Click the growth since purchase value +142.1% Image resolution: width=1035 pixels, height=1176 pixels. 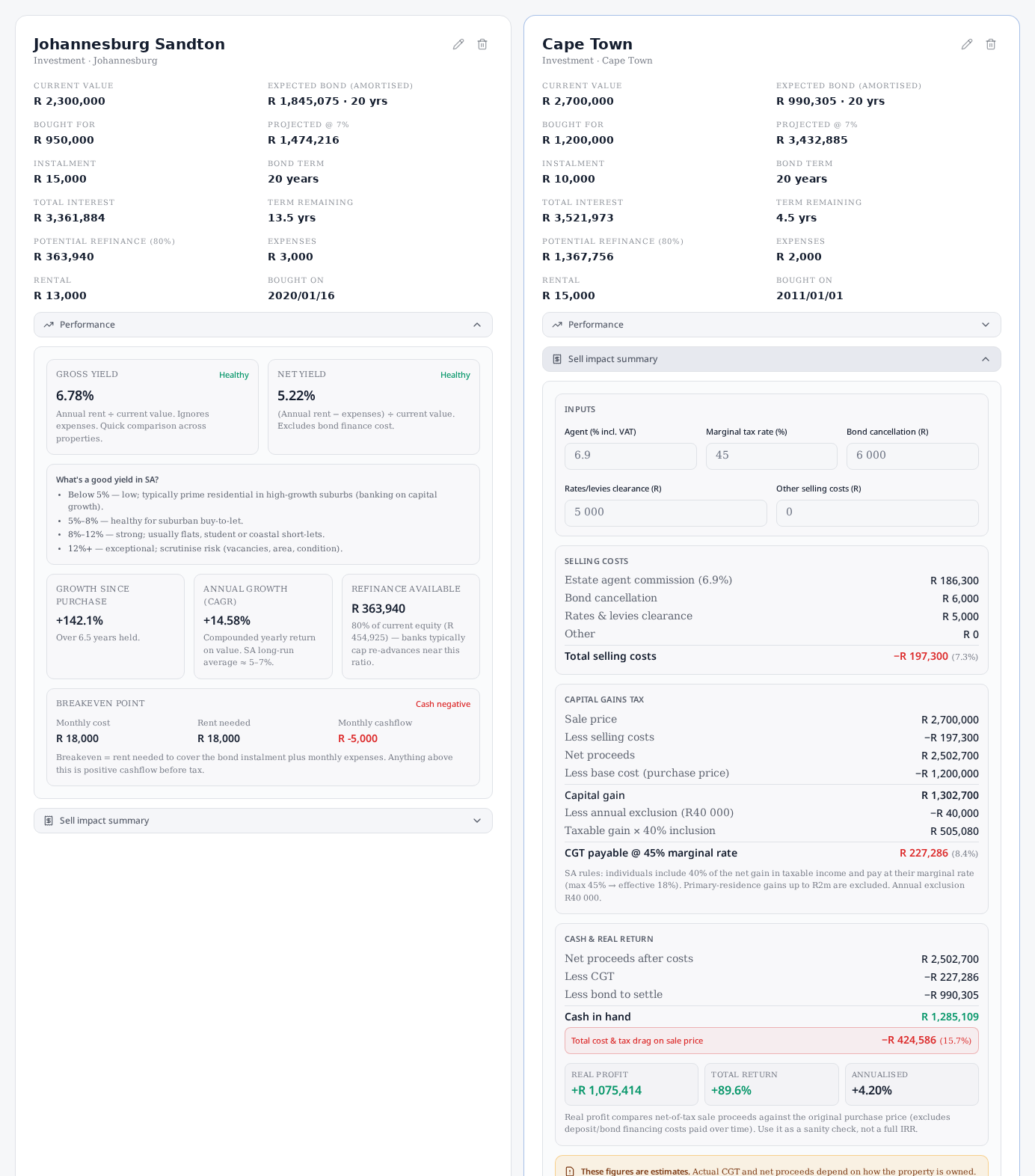pos(79,621)
